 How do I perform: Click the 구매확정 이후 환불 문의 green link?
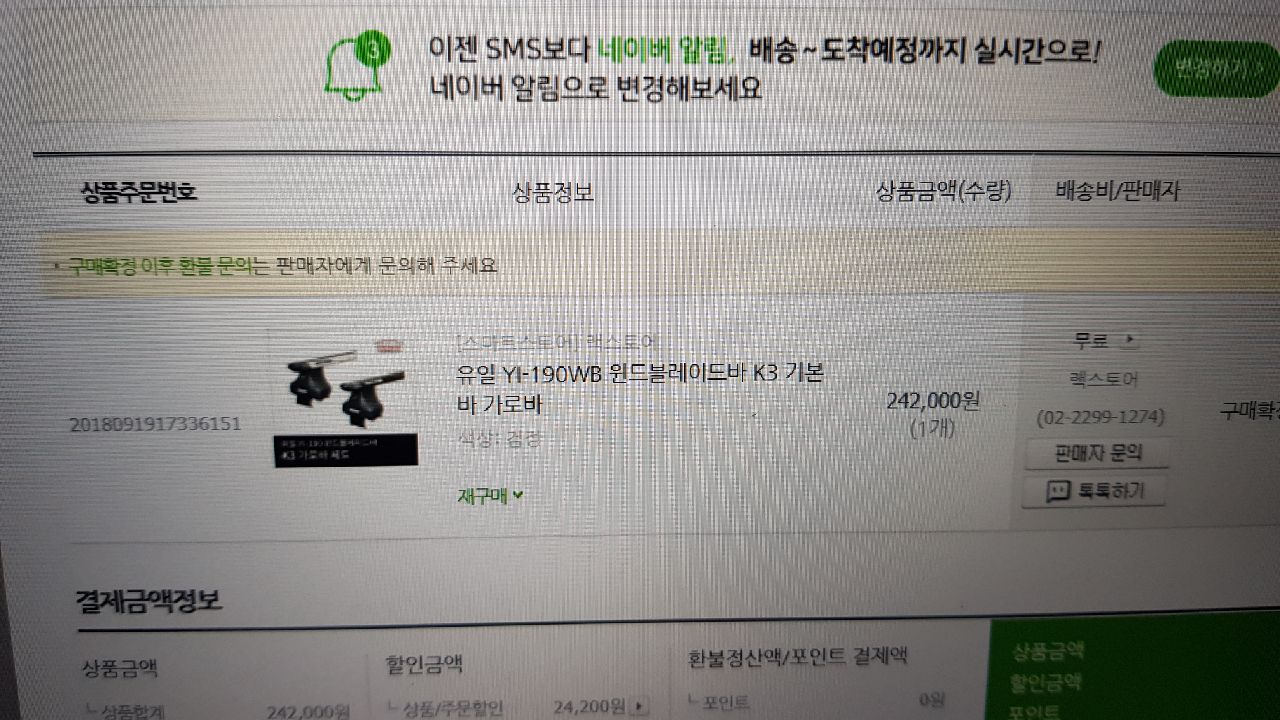pos(160,266)
